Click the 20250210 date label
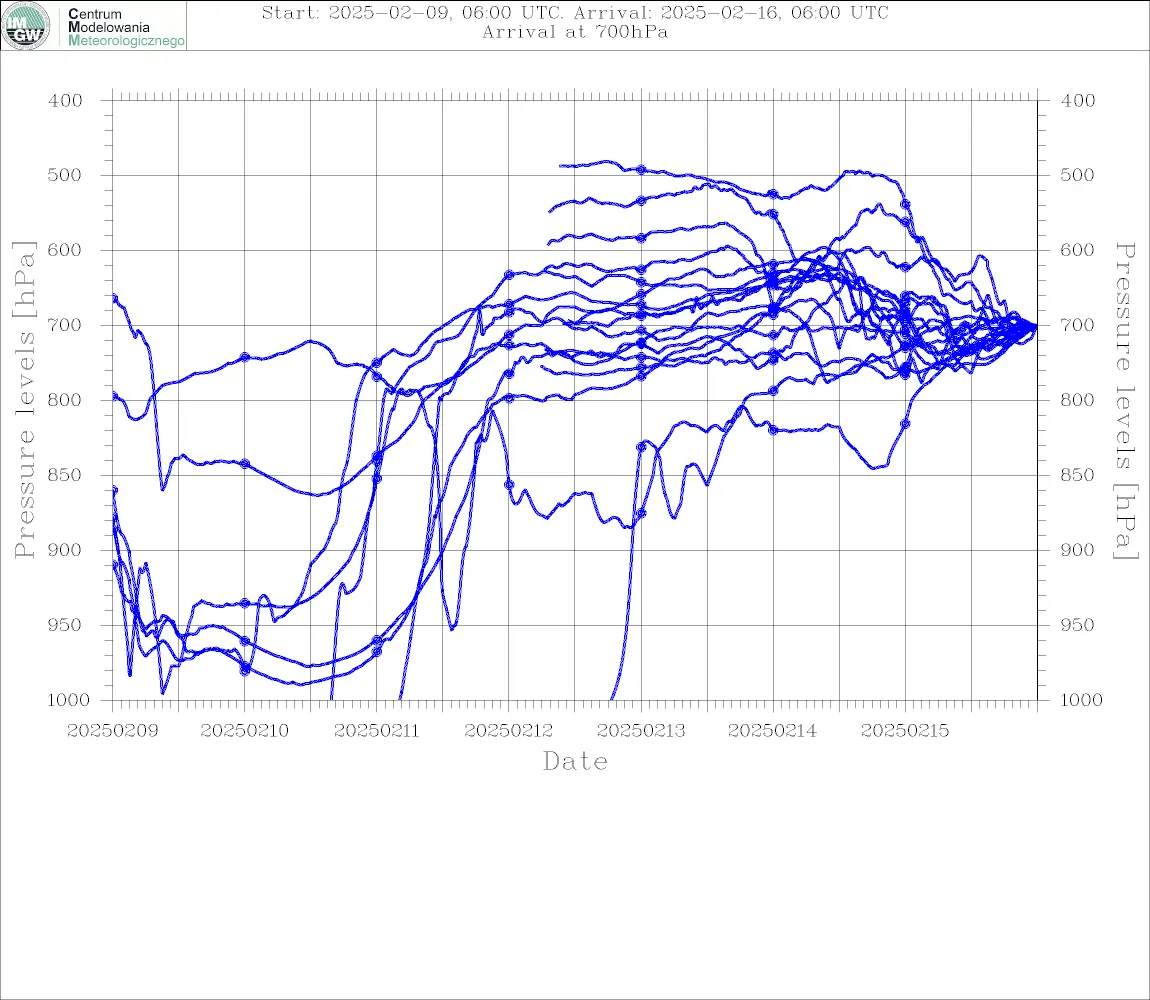The width and height of the screenshot is (1150, 1000). tap(244, 731)
